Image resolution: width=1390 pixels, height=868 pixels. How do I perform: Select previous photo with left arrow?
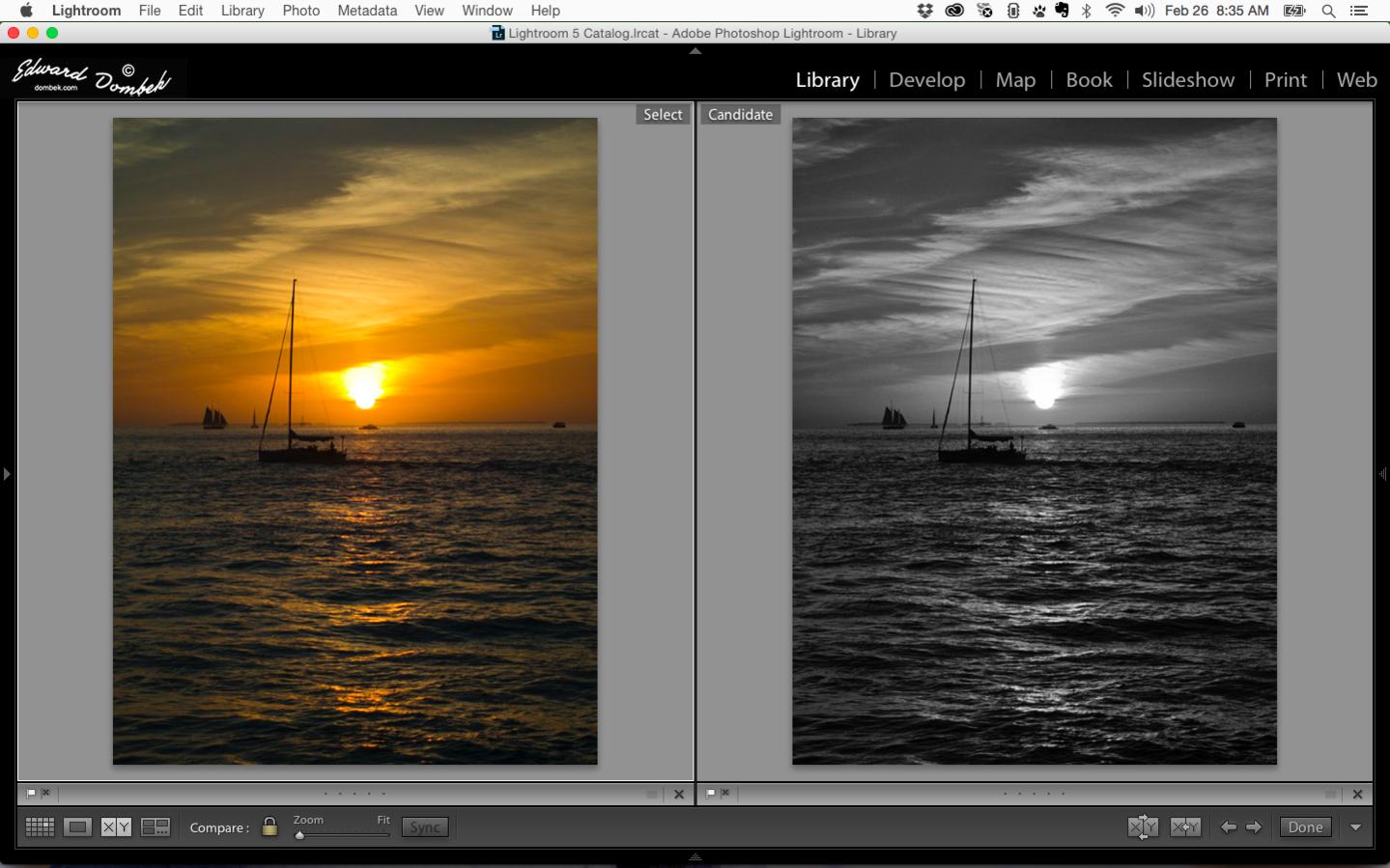click(x=1228, y=827)
